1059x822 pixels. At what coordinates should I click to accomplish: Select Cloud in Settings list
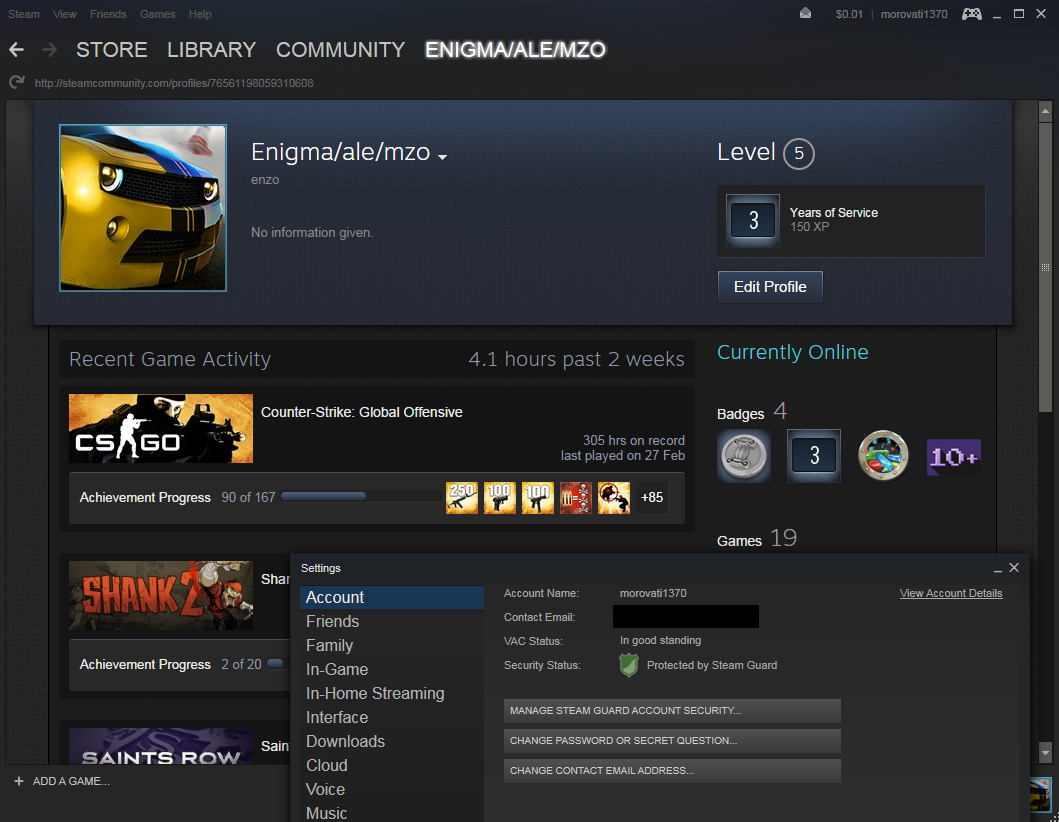(x=392, y=765)
